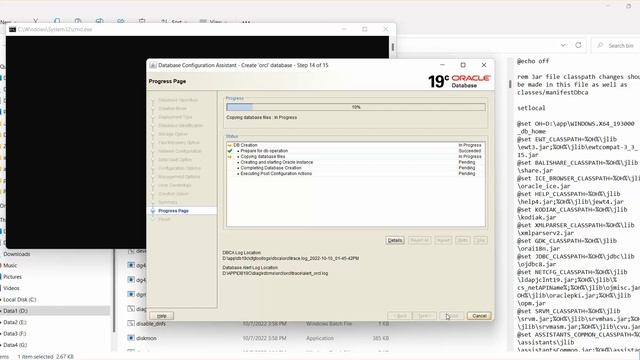Click the Database Configuration Assistant title bar icon
The width and height of the screenshot is (640, 360).
coord(153,65)
